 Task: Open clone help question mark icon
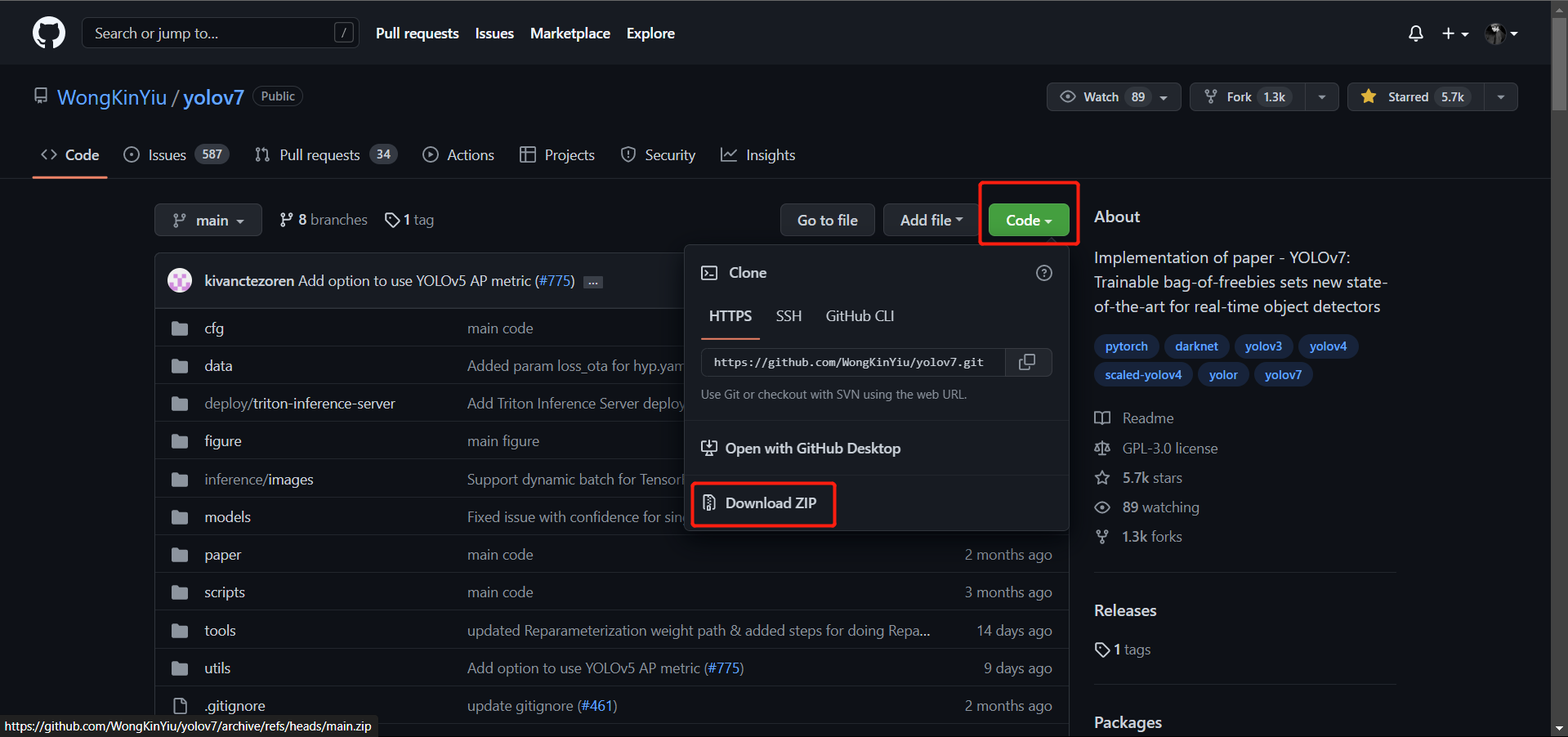coord(1043,273)
